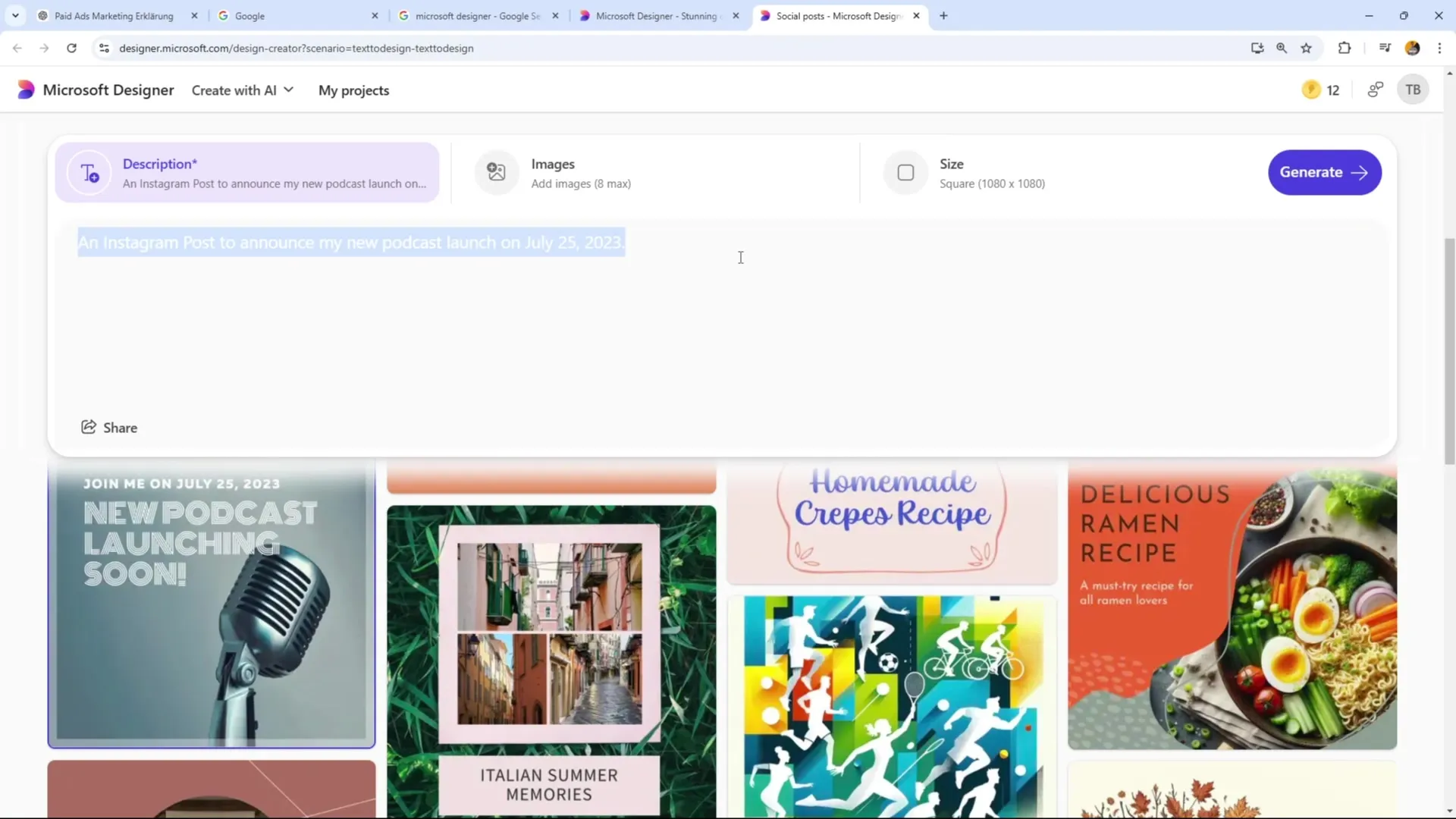The image size is (1456, 819).
Task: Open a new browser tab with plus icon
Action: [943, 15]
